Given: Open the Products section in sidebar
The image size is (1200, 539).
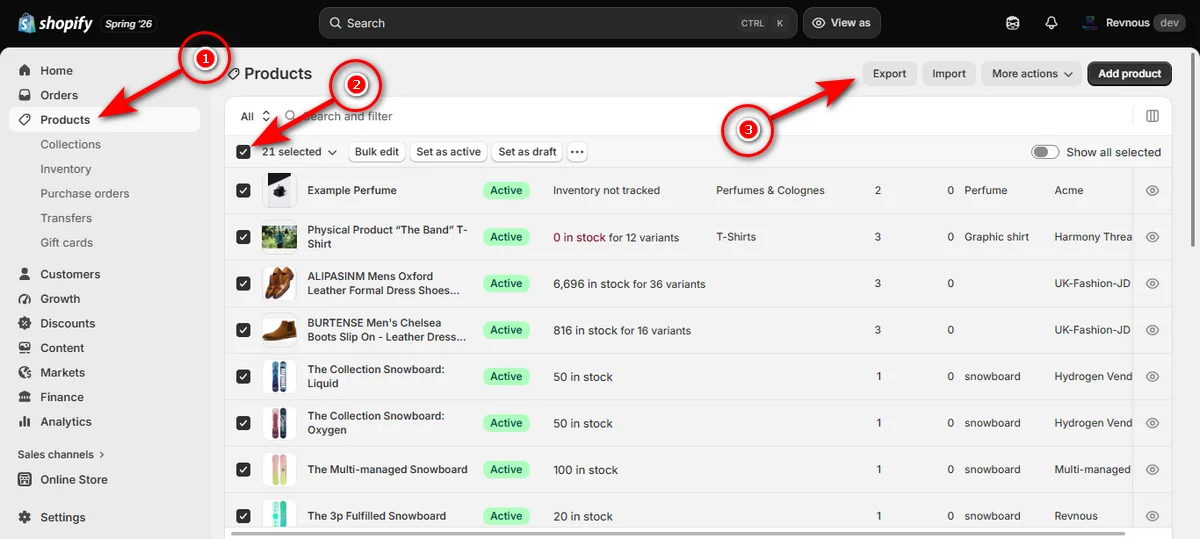Looking at the screenshot, I should pos(105,120).
